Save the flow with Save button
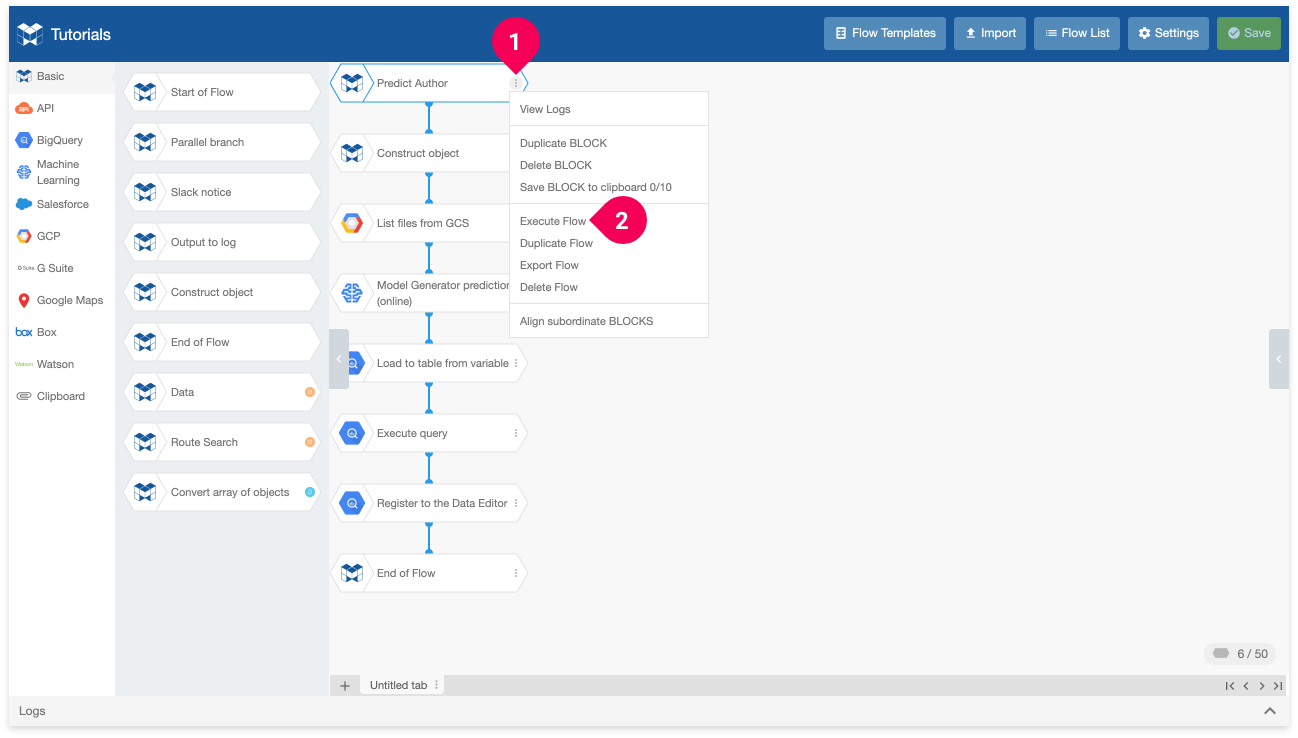Screen dimensions: 1298x738 tap(1248, 33)
